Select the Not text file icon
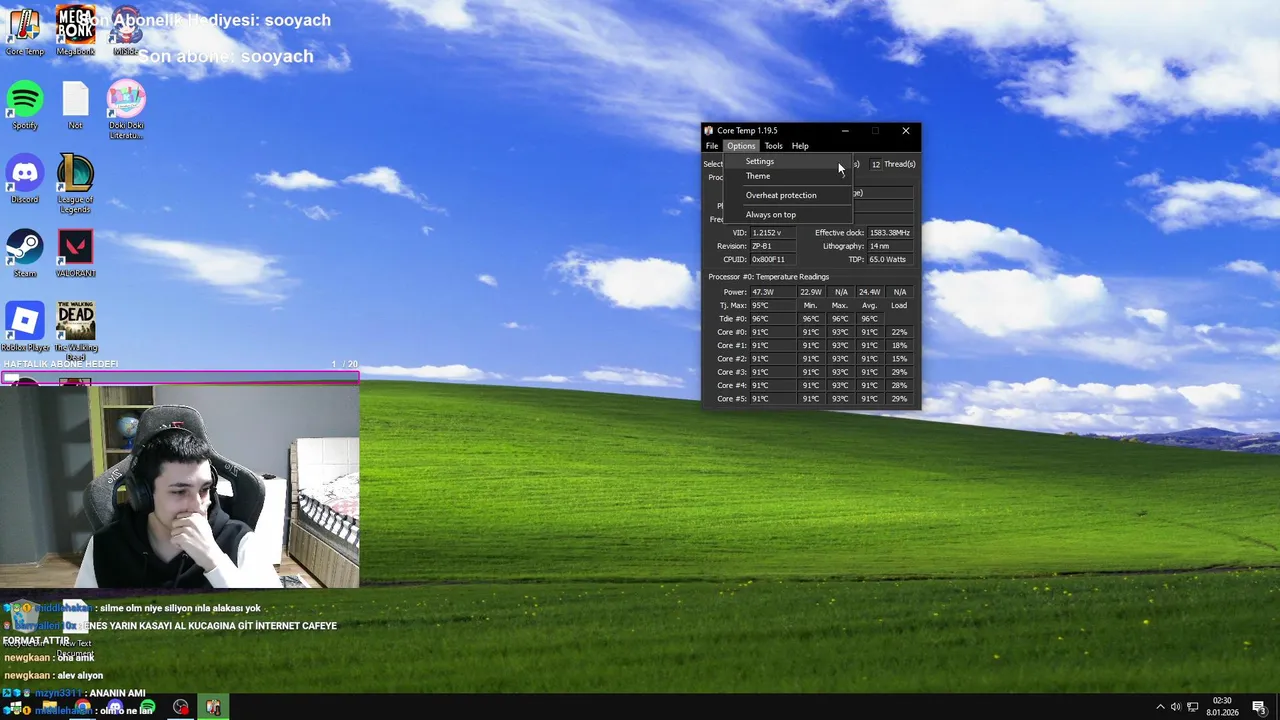Viewport: 1280px width, 720px height. point(76,105)
